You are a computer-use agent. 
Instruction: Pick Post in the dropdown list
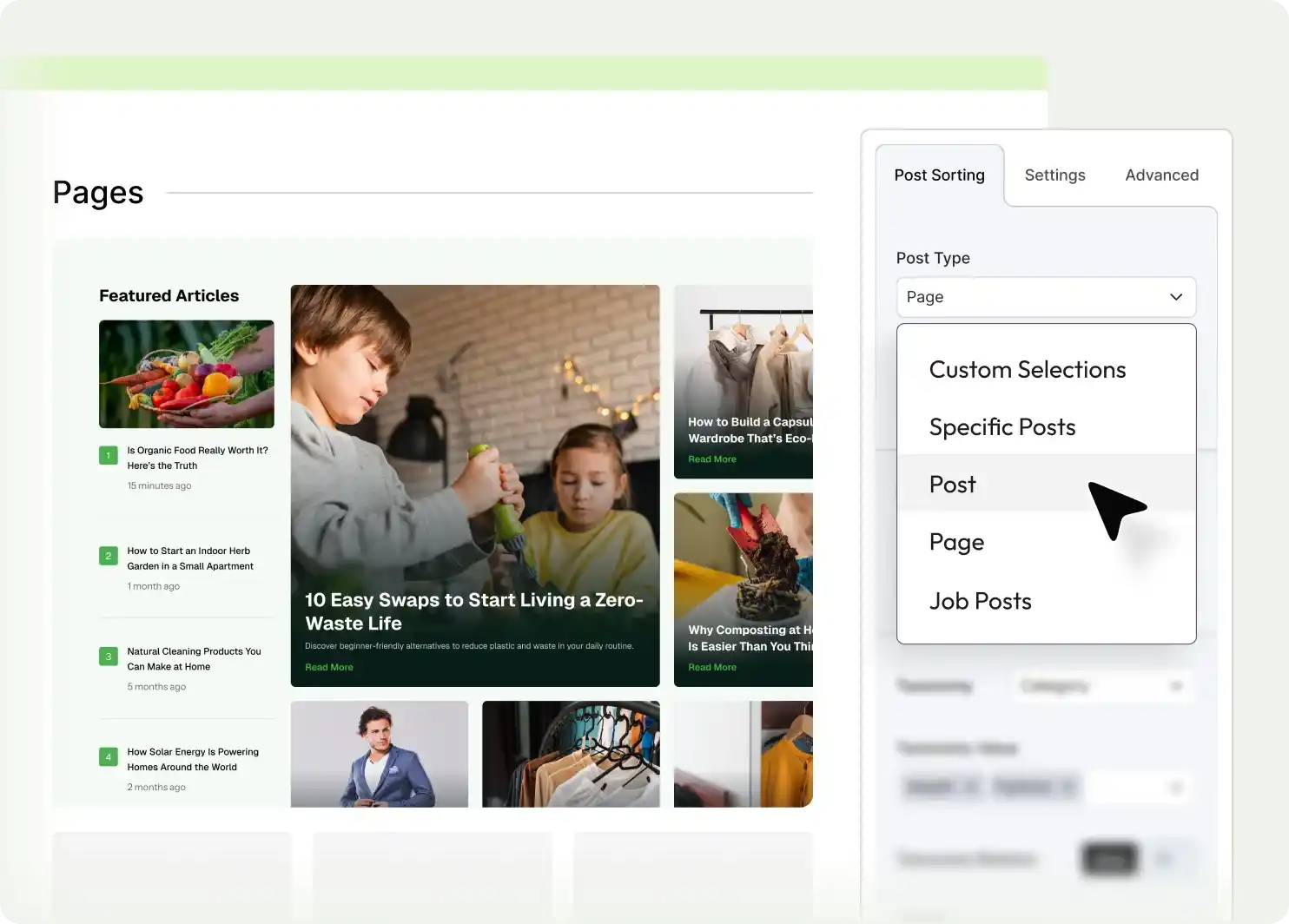tap(952, 485)
